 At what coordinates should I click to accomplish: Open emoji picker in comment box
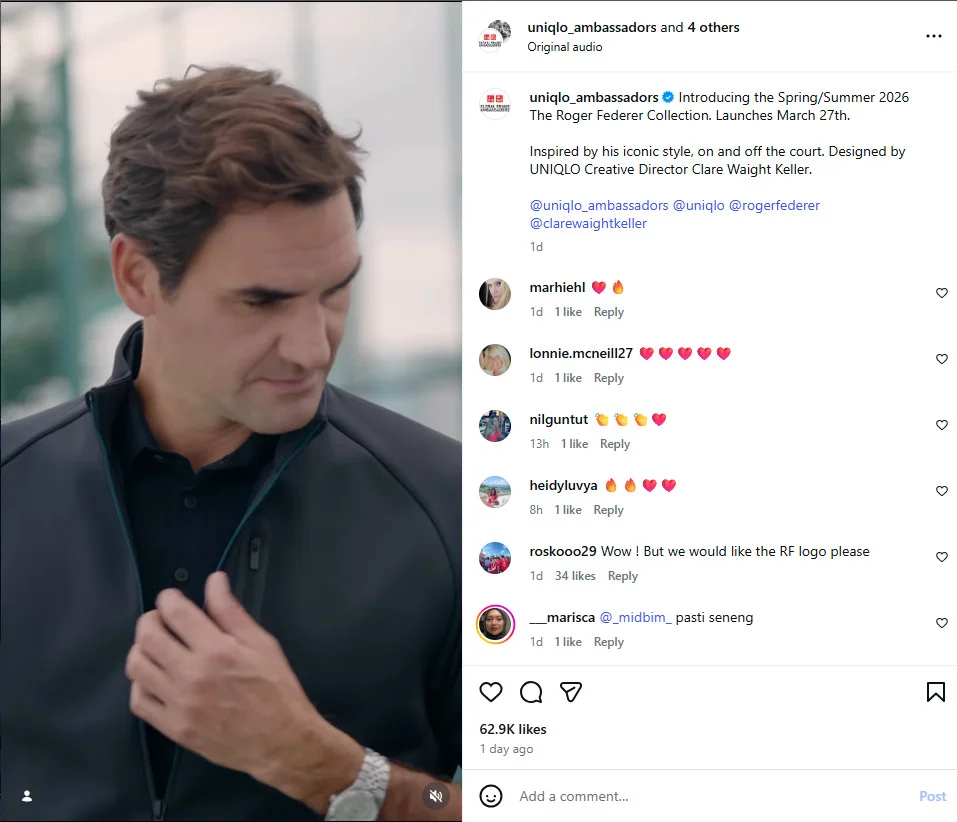(491, 796)
